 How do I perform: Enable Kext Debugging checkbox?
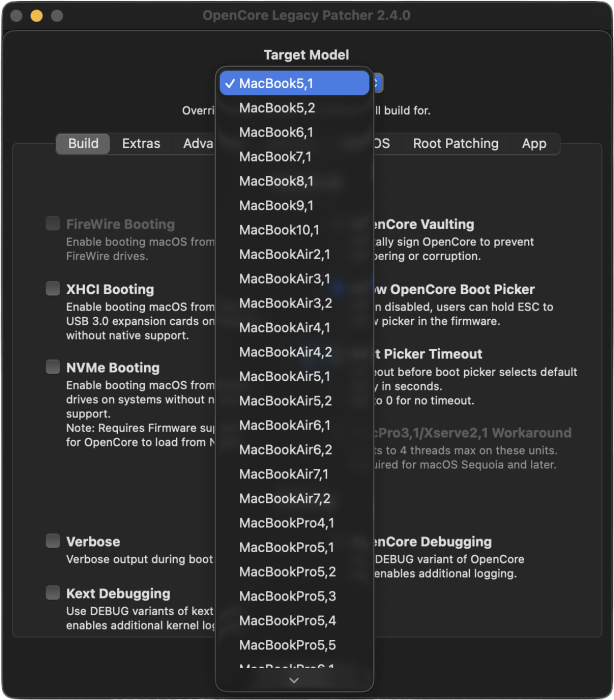(53, 593)
